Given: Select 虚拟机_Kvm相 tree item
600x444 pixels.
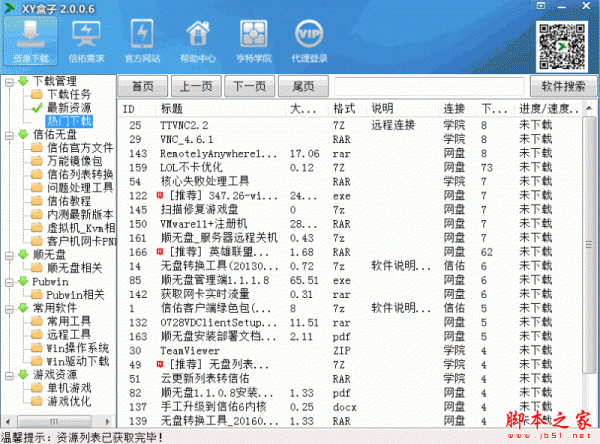Looking at the screenshot, I should pos(81,228).
